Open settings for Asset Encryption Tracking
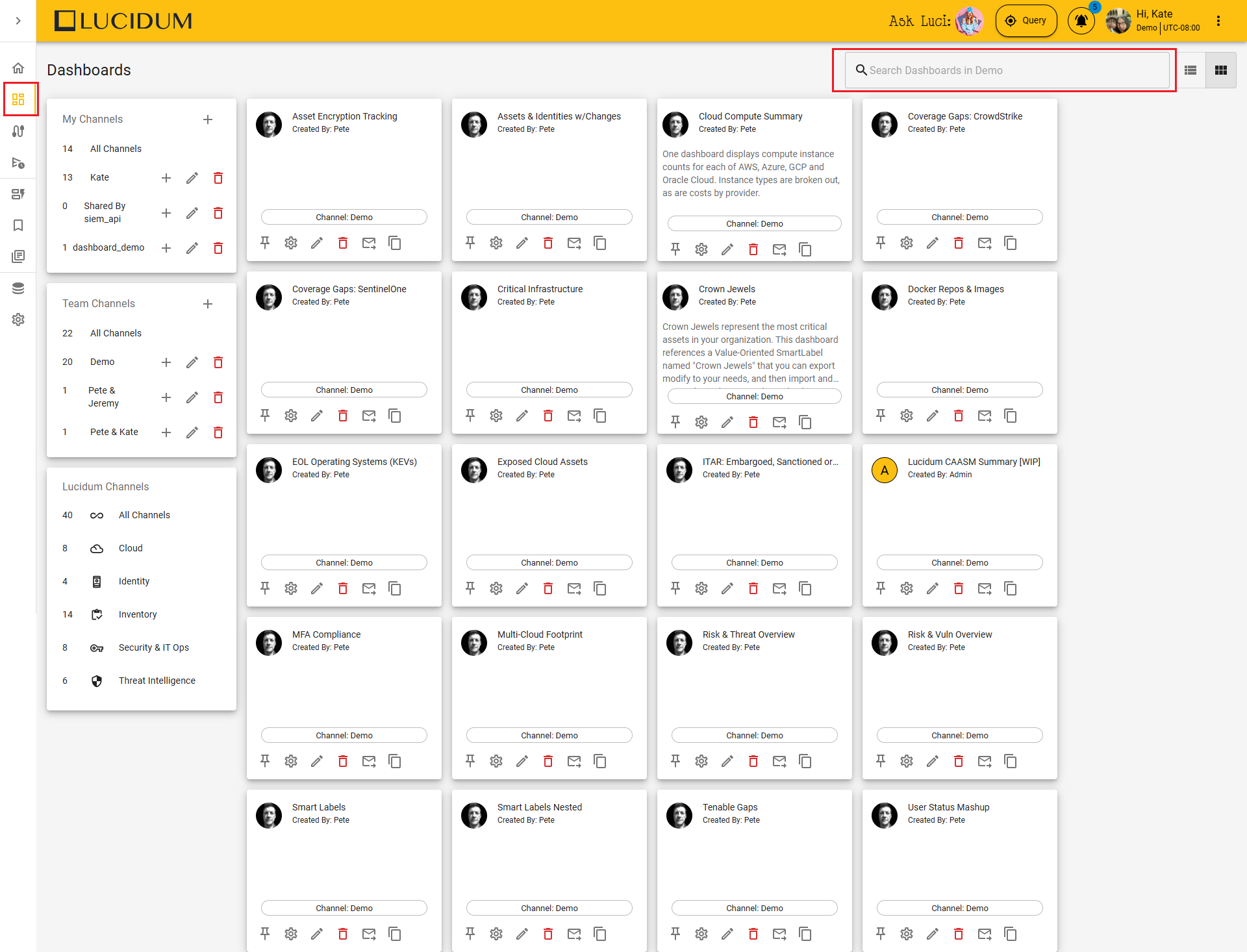 (291, 243)
